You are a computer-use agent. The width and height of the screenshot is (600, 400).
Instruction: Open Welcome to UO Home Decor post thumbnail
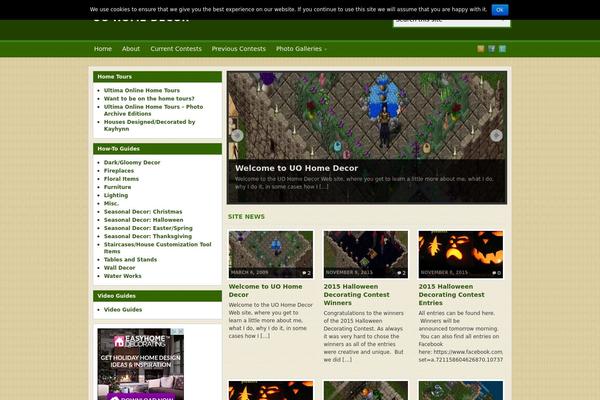pos(271,254)
